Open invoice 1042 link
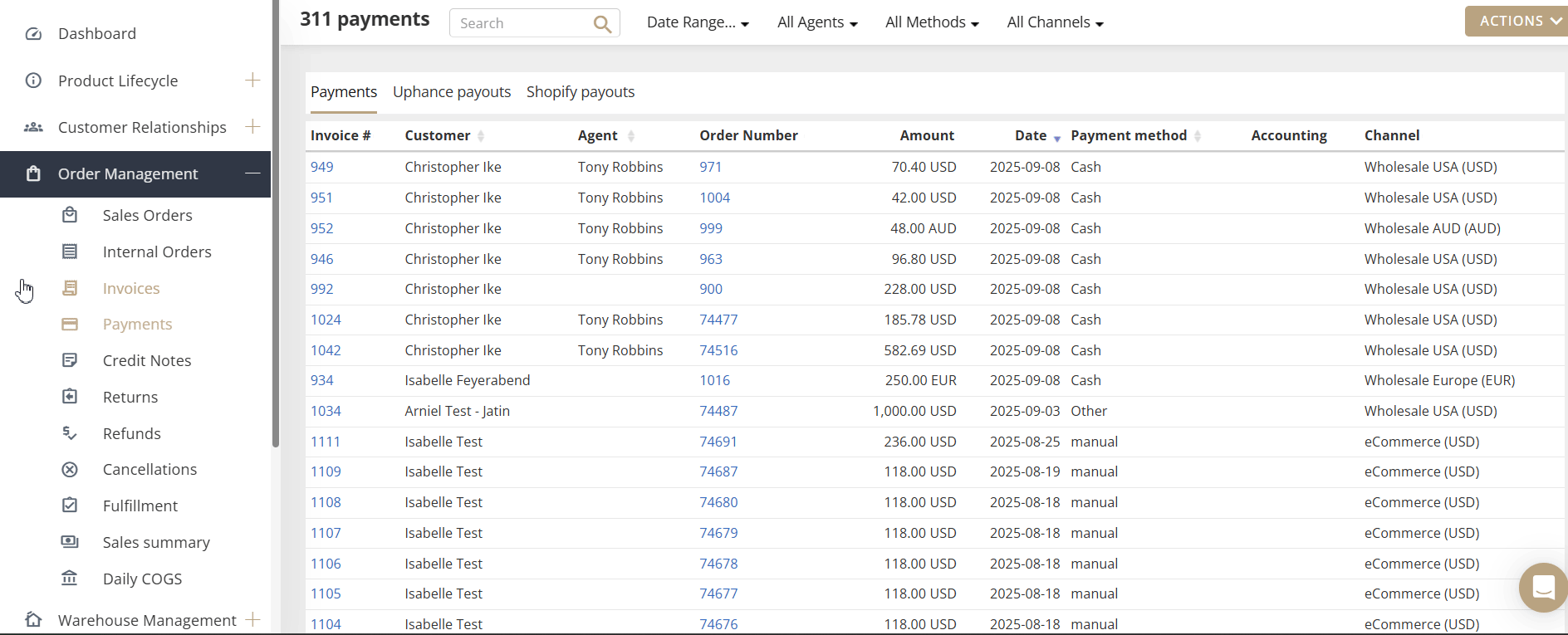The image size is (1568, 635). (326, 350)
